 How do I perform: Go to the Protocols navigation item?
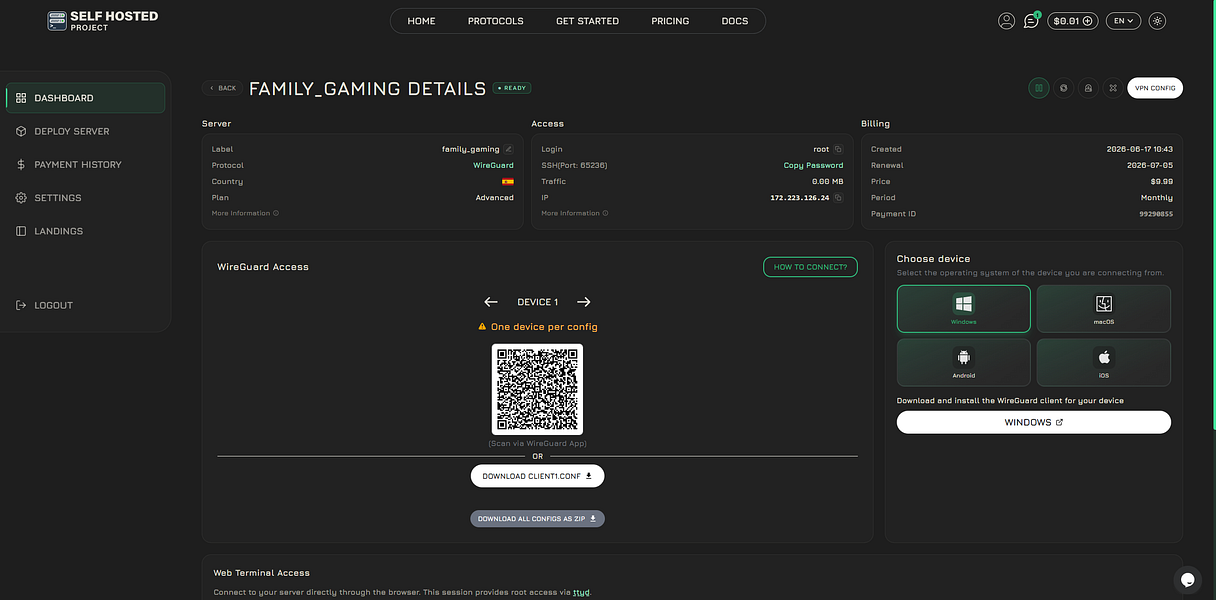(495, 21)
